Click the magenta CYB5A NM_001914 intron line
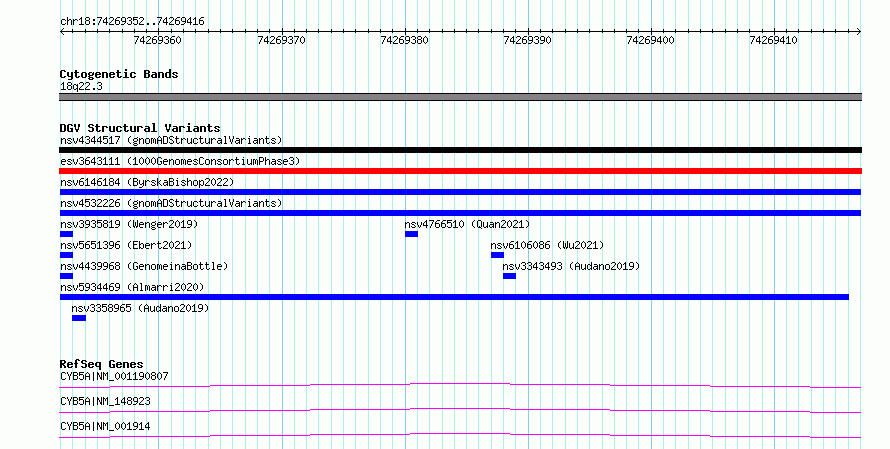Screen dimensions: 890x449 click(x=460, y=435)
